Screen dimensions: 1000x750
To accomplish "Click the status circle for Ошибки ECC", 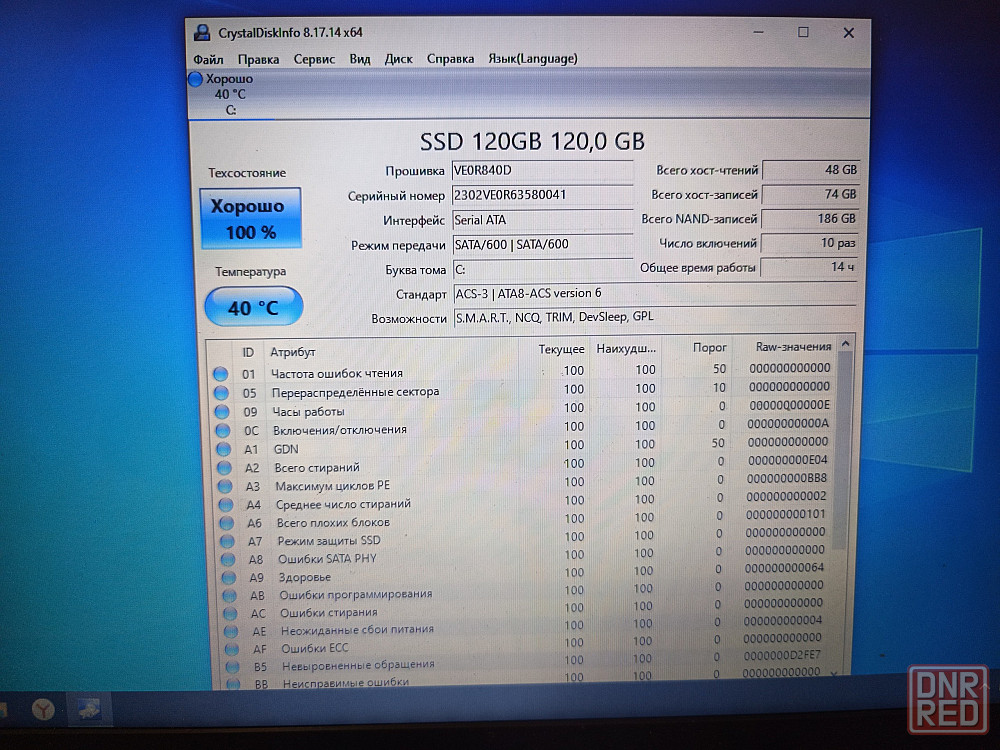I will [x=232, y=649].
